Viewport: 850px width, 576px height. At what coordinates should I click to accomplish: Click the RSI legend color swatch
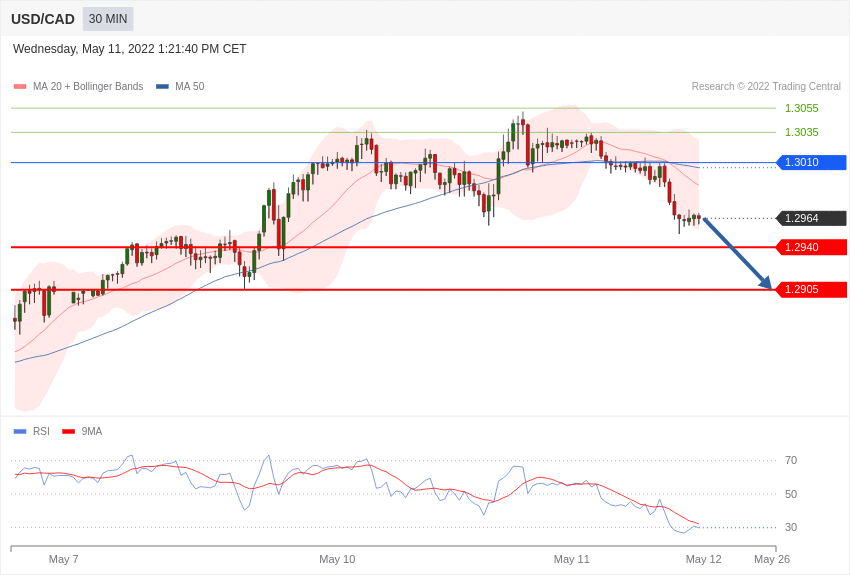point(20,431)
